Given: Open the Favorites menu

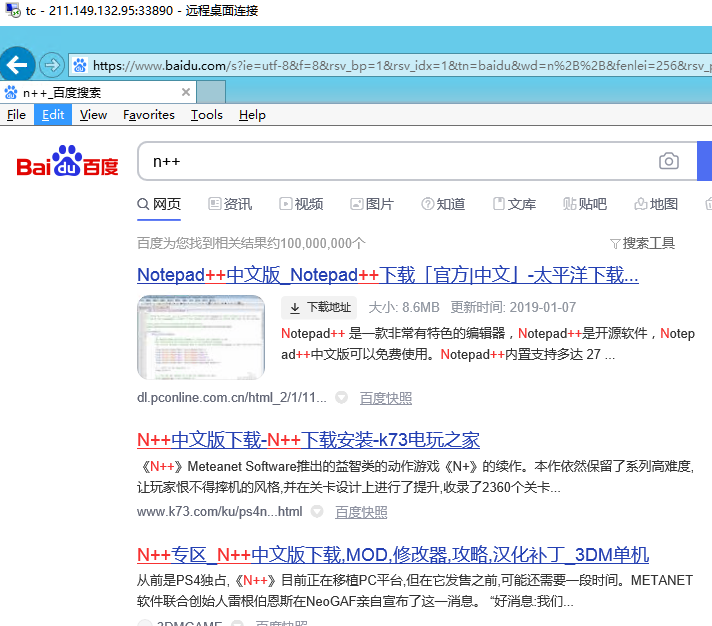Looking at the screenshot, I should point(149,115).
